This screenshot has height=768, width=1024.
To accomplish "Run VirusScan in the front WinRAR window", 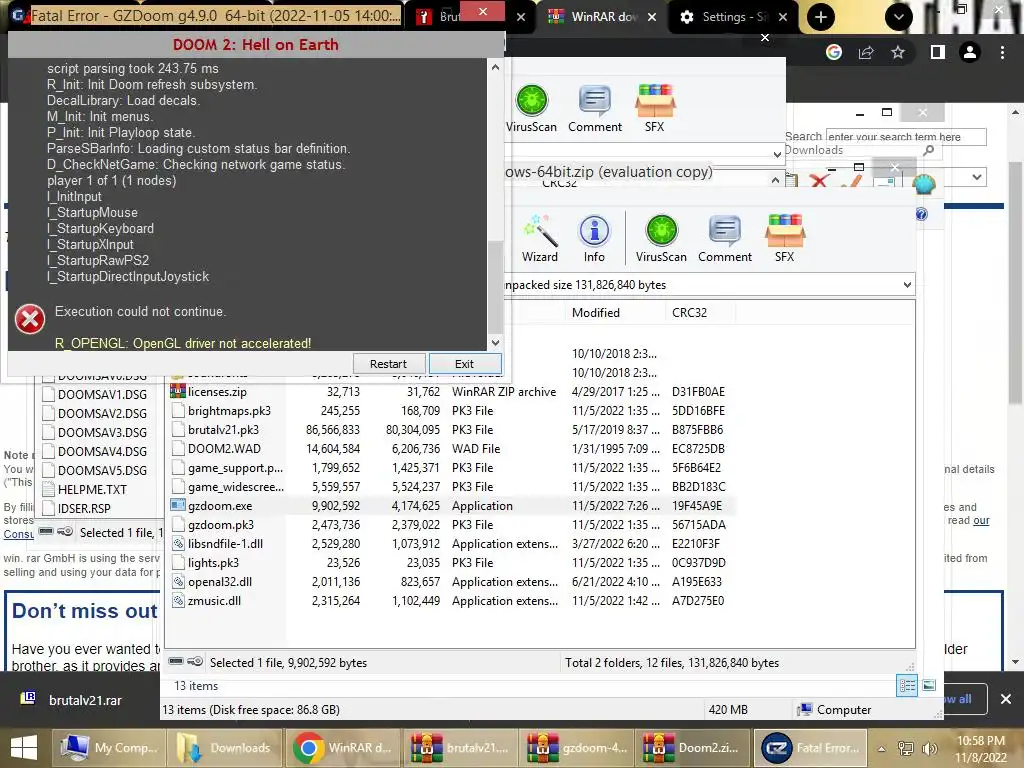I will point(661,238).
